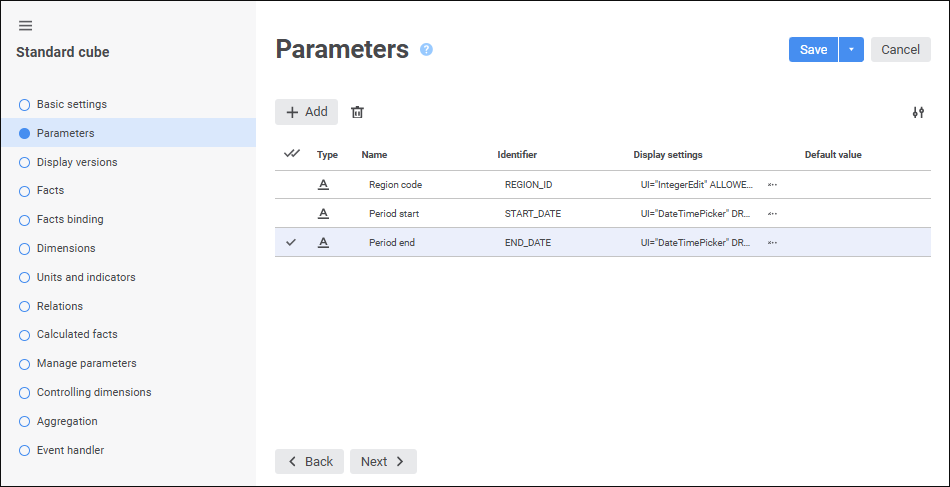Toggle the select-all rows checkmark

point(291,154)
